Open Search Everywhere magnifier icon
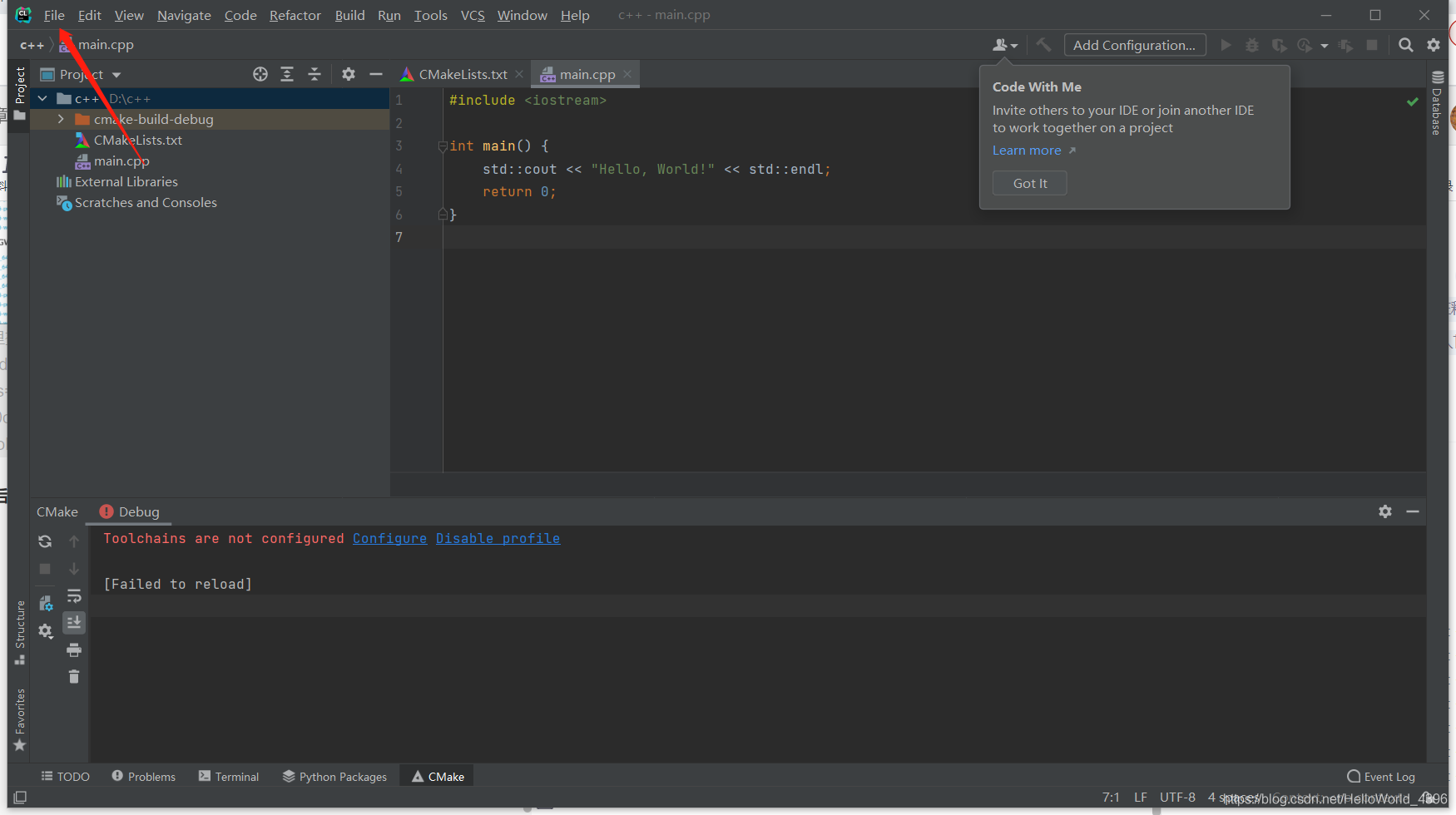Viewport: 1456px width, 815px height. (1405, 45)
